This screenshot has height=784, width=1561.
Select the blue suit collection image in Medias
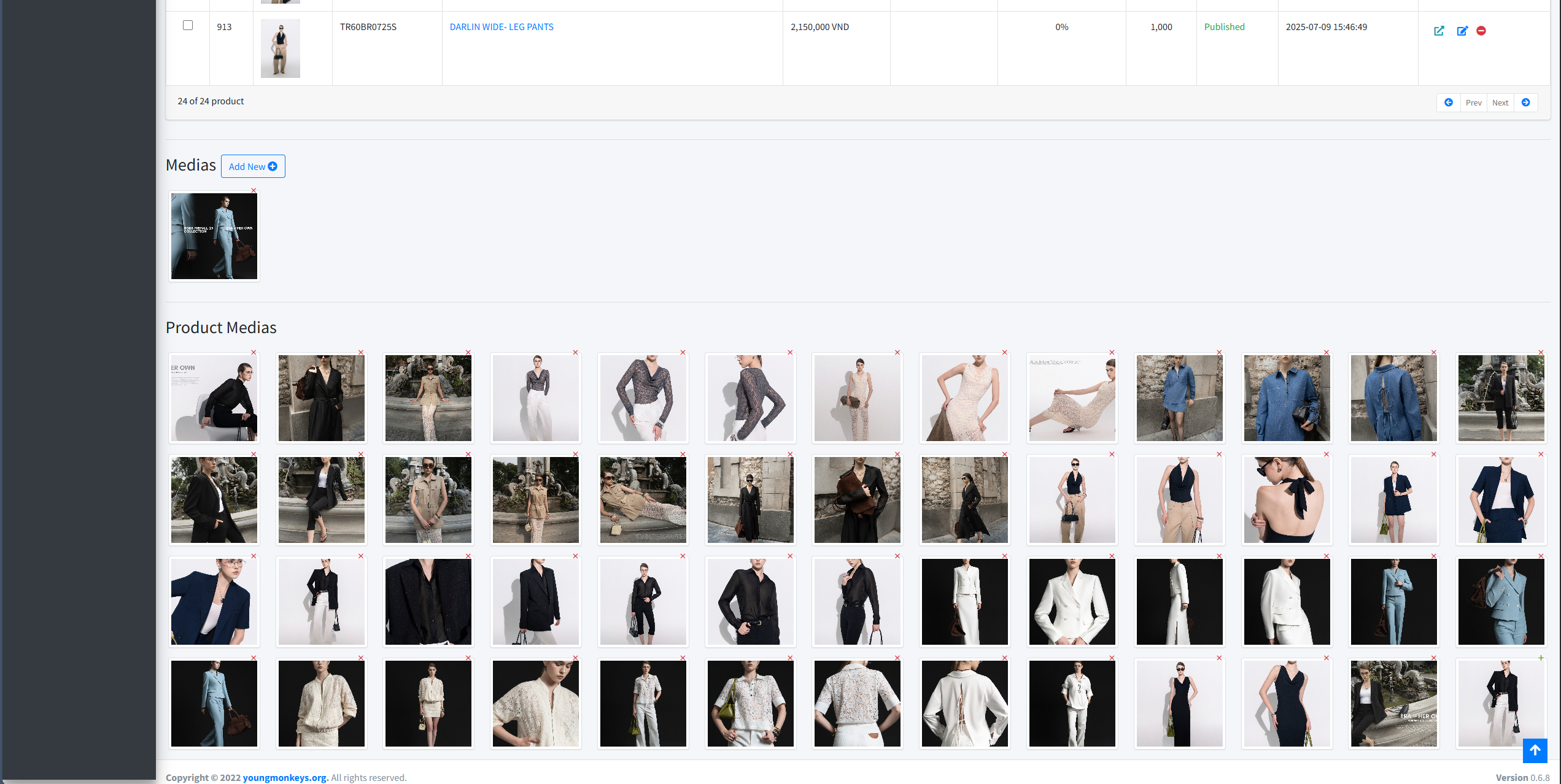(214, 236)
